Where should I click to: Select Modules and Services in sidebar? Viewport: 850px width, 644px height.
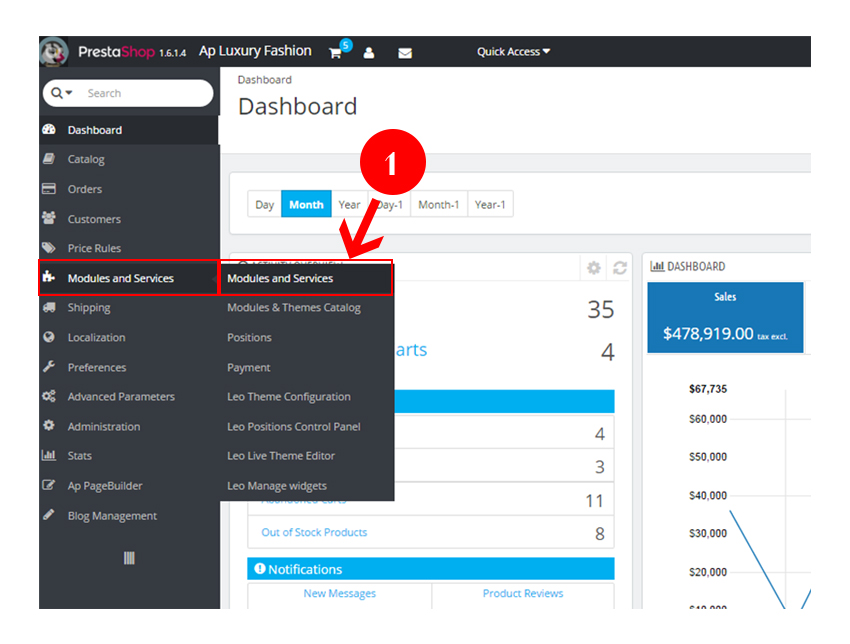[x=120, y=279]
